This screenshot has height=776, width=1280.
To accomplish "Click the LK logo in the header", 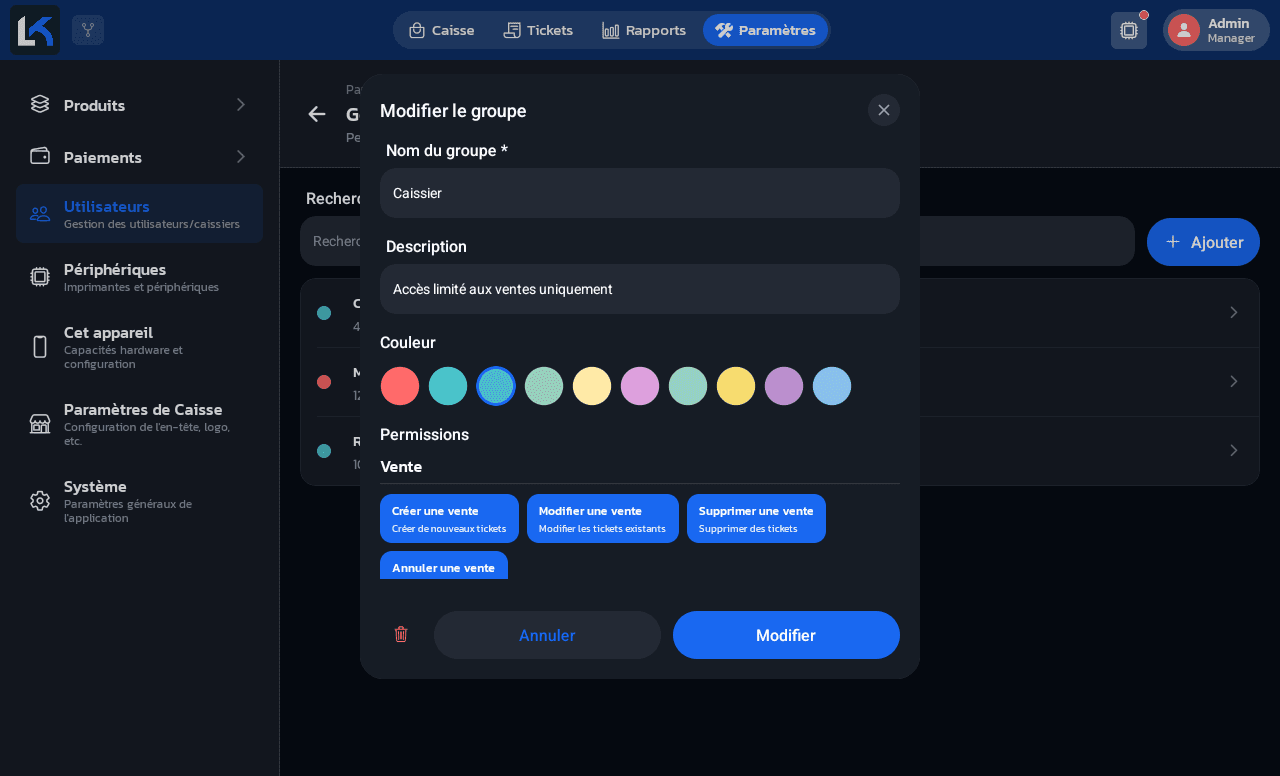I will (x=35, y=30).
